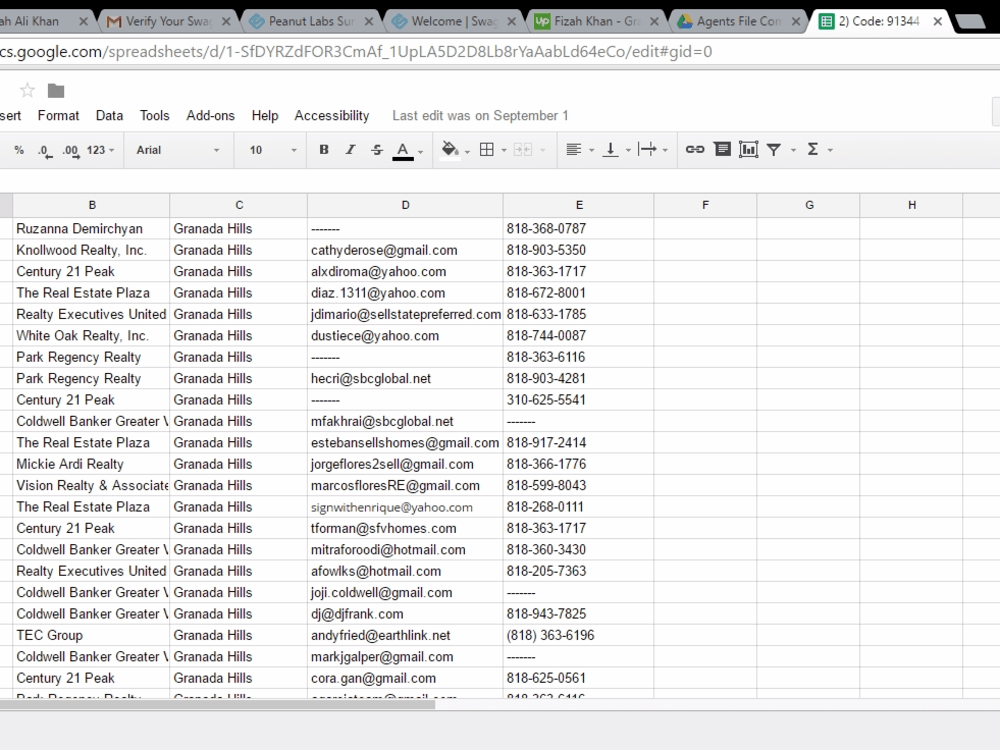Open vertical align options
Image resolution: width=1000 pixels, height=750 pixels.
[x=610, y=150]
